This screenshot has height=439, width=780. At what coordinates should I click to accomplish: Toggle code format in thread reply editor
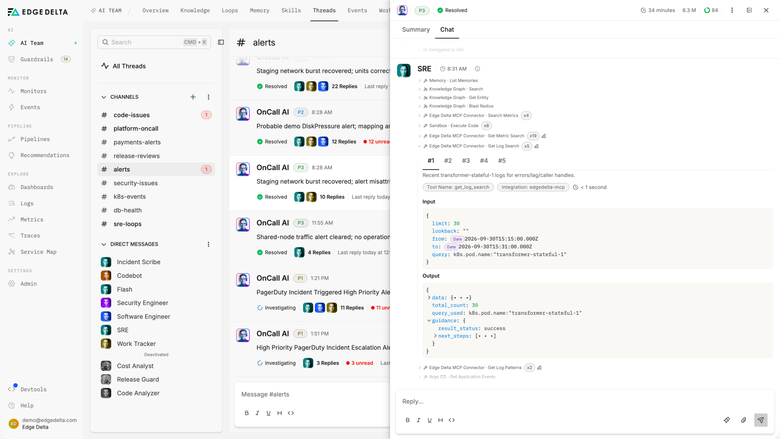(x=452, y=420)
